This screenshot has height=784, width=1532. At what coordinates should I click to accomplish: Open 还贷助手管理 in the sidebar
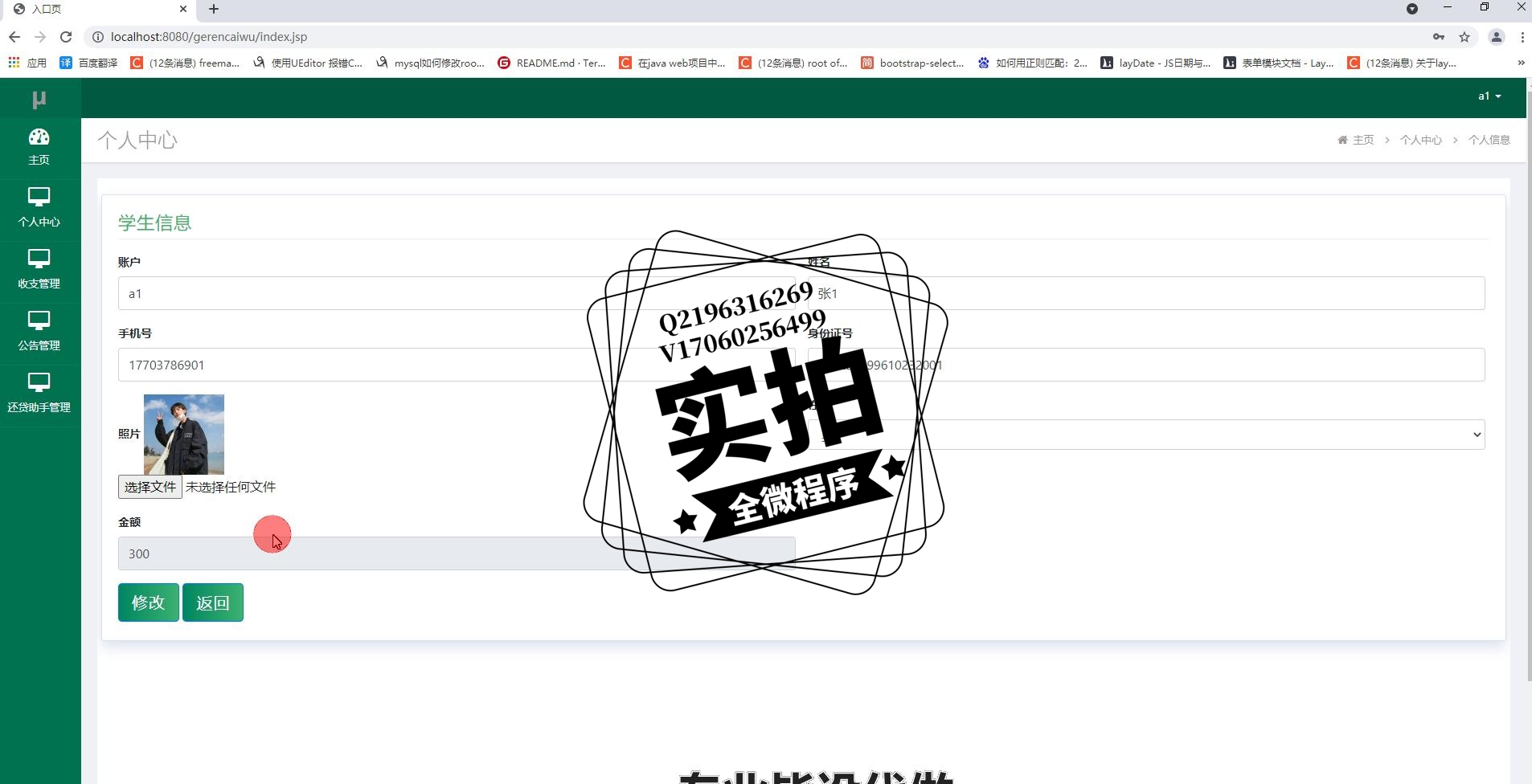(x=39, y=394)
